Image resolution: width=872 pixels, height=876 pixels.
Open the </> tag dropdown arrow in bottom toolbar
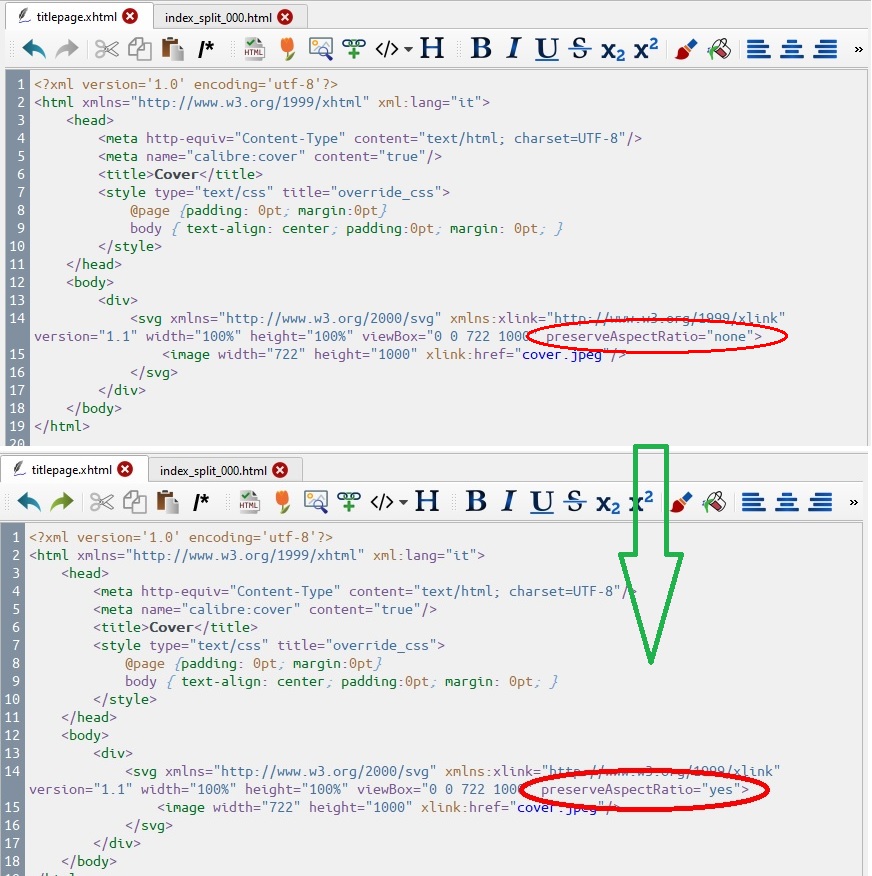(403, 502)
